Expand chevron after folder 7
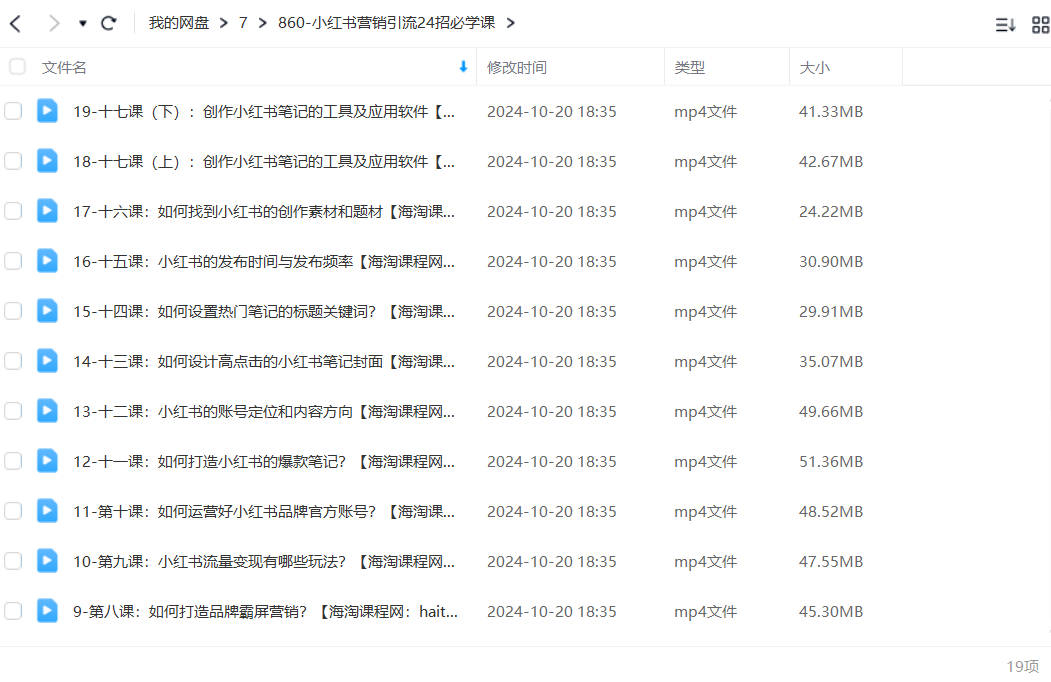 pos(263,23)
